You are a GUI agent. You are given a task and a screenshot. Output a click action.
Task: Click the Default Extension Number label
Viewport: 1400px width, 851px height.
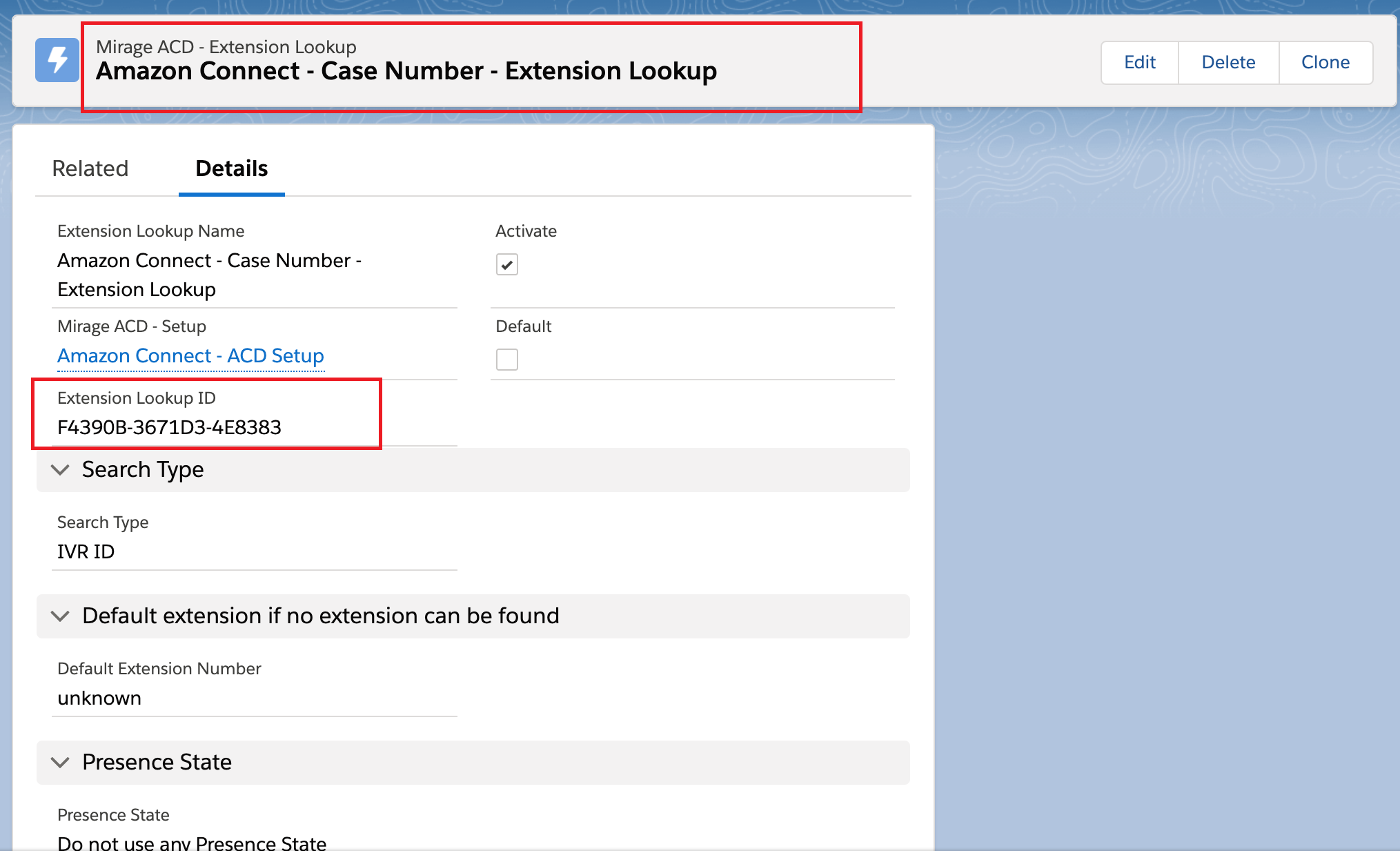pos(159,669)
